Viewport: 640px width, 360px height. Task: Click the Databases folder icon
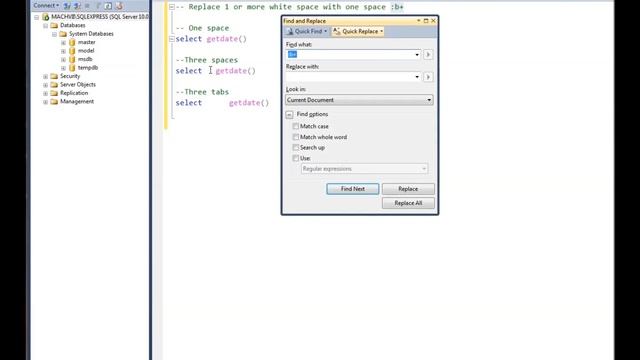pos(54,25)
